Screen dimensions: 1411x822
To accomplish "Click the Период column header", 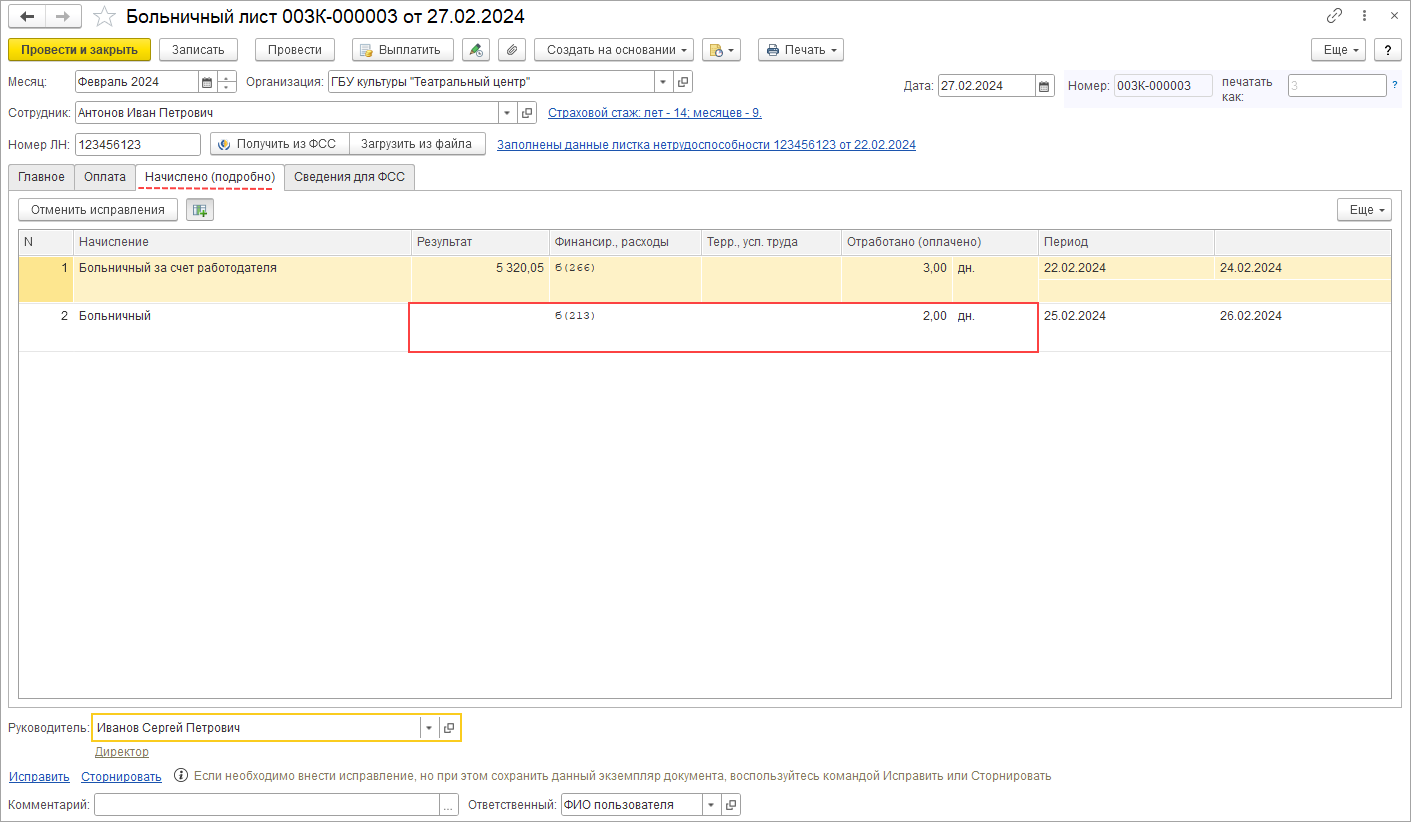I will [1126, 242].
